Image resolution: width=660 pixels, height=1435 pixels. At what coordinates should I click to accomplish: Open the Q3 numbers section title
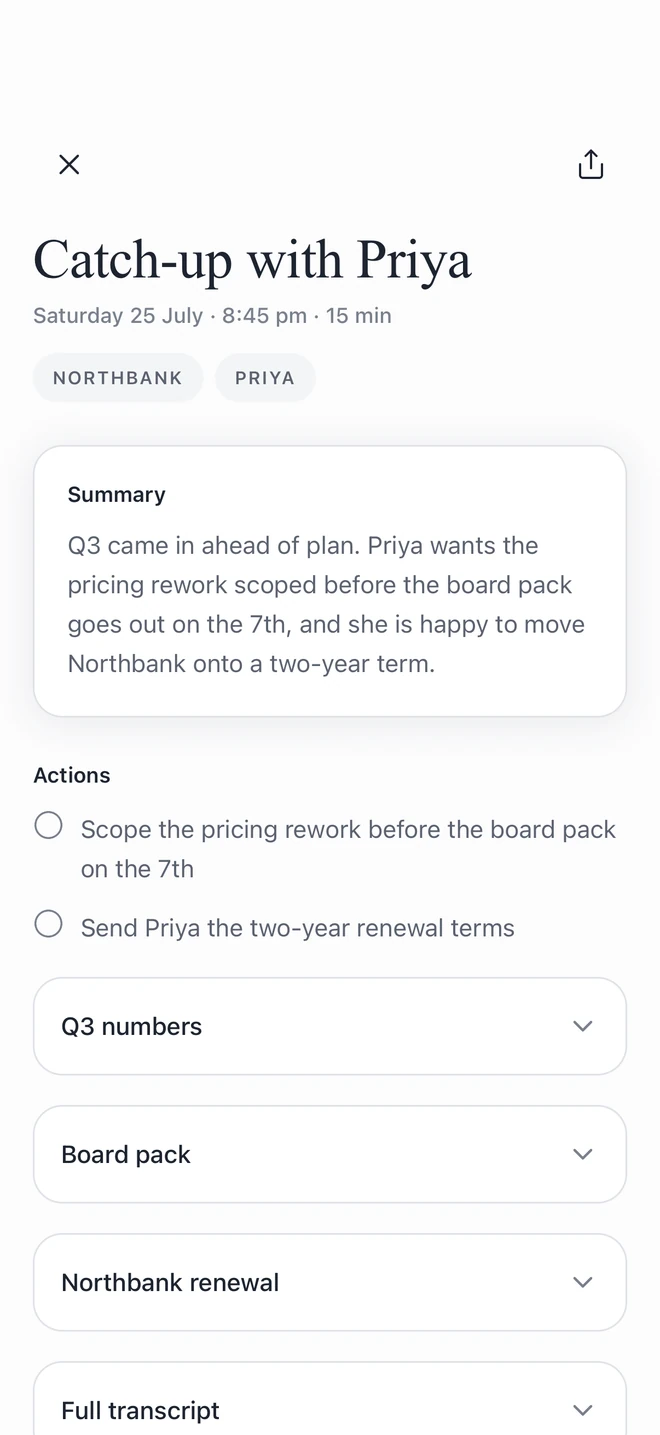tap(132, 1026)
